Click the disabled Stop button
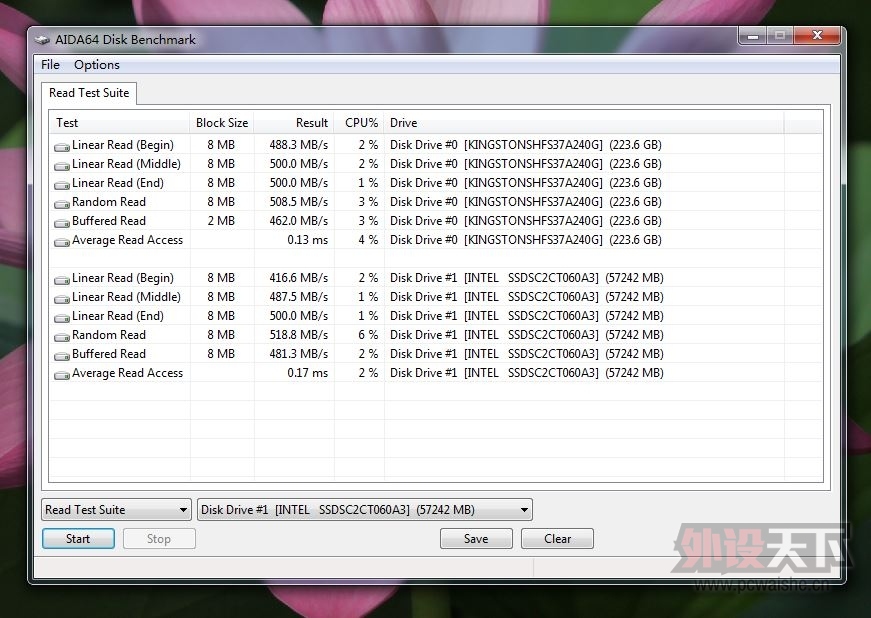 coord(159,539)
